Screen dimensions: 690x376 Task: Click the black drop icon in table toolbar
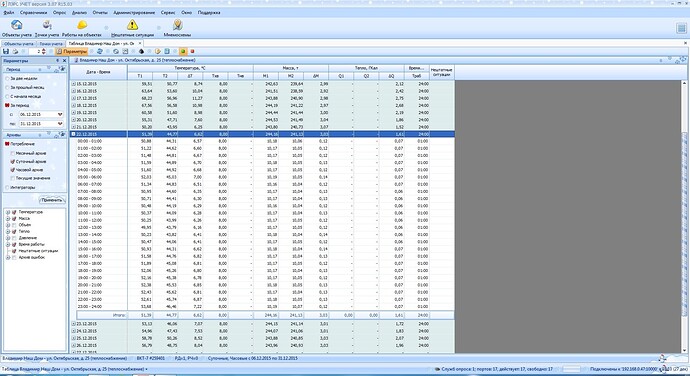pyautogui.click(x=141, y=52)
